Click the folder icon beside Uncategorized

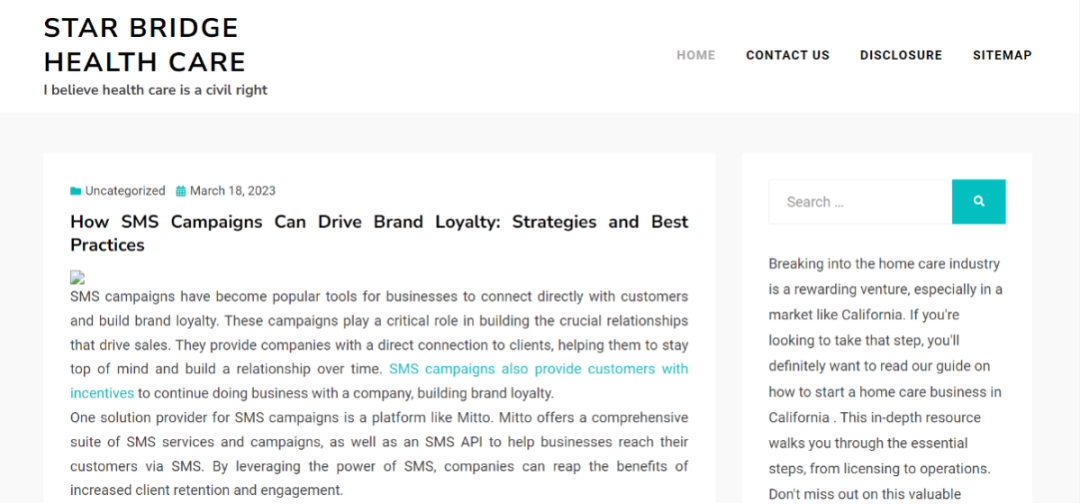tap(76, 191)
